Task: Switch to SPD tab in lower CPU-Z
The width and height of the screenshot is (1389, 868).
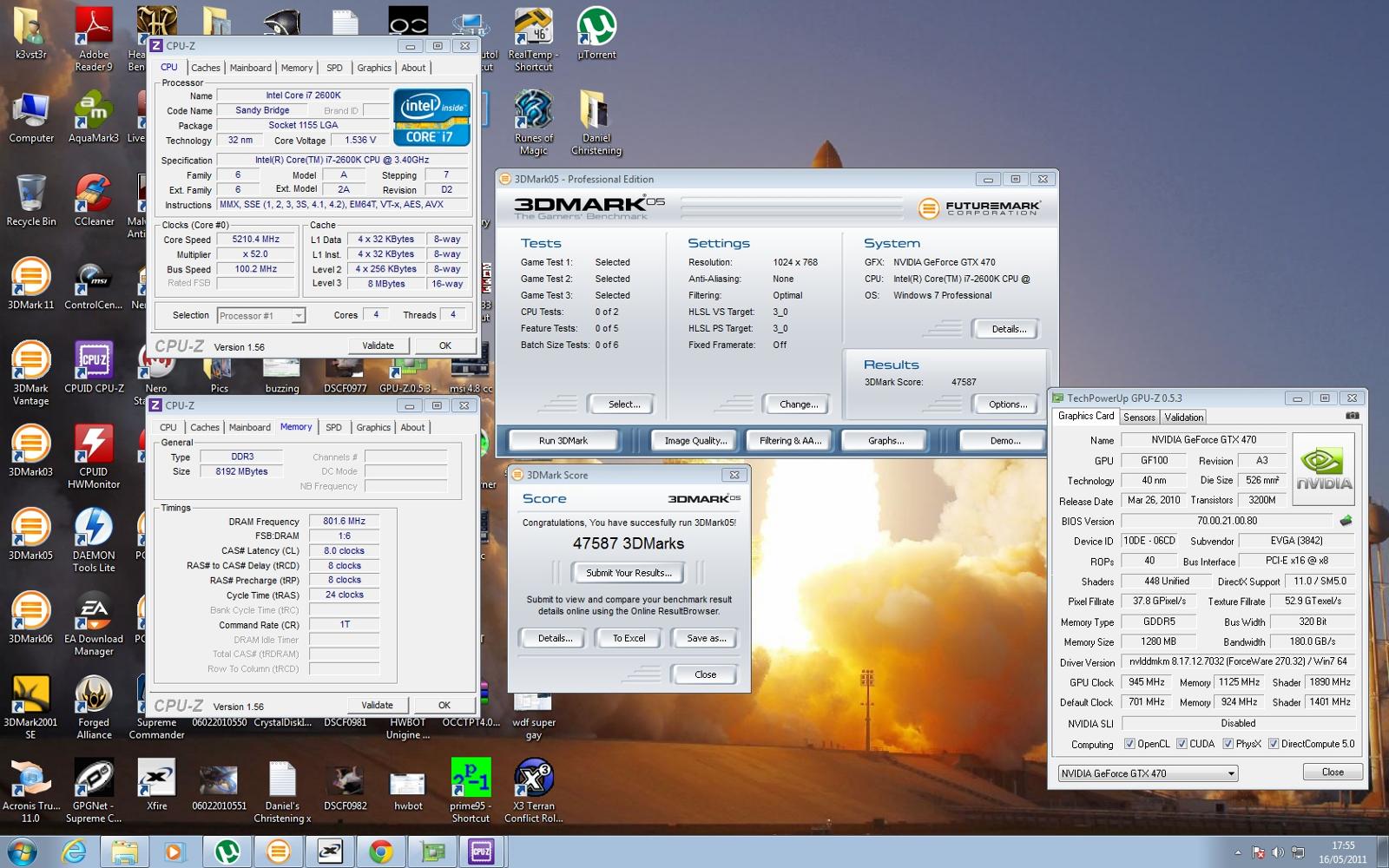Action: click(x=333, y=427)
